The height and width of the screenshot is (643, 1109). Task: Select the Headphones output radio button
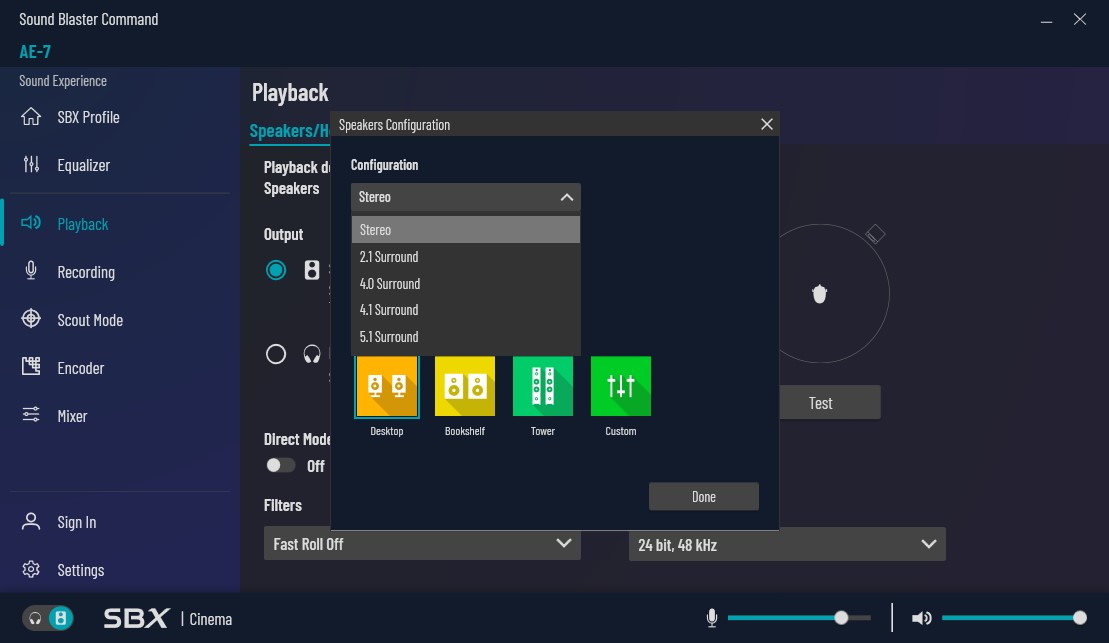pyautogui.click(x=276, y=354)
